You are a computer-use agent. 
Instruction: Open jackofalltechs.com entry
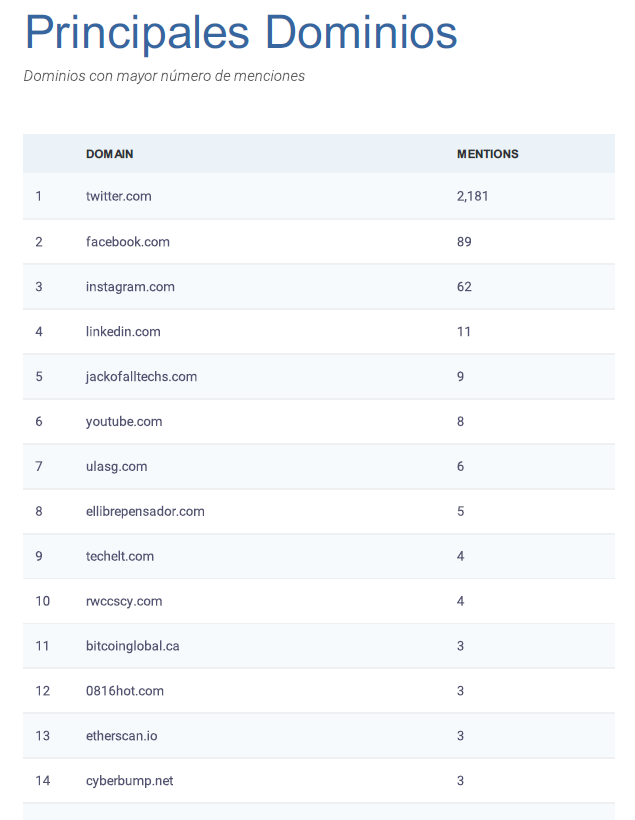pyautogui.click(x=141, y=377)
